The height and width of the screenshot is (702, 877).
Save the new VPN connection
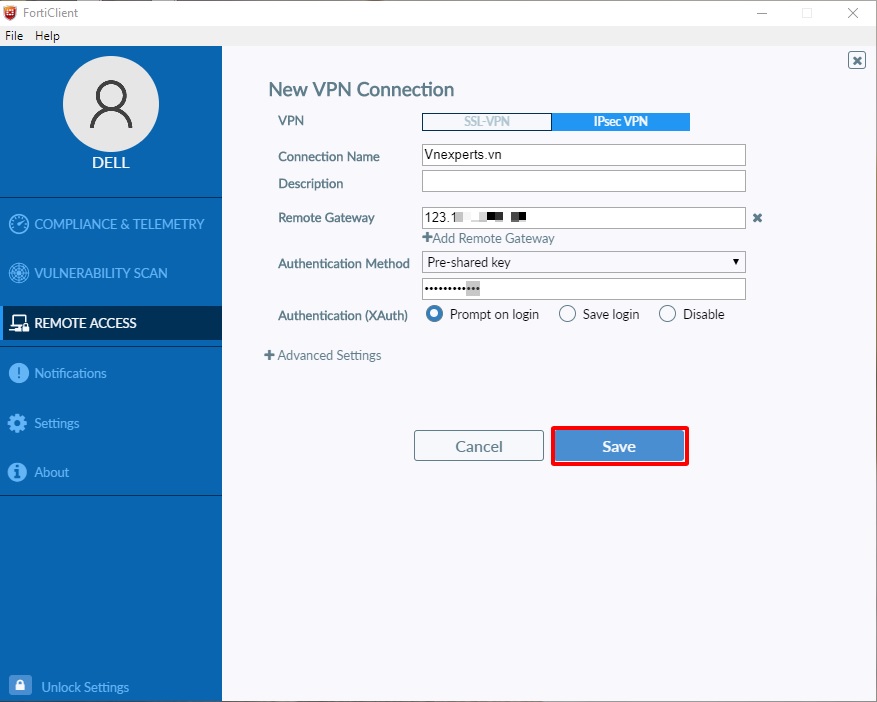pos(619,446)
